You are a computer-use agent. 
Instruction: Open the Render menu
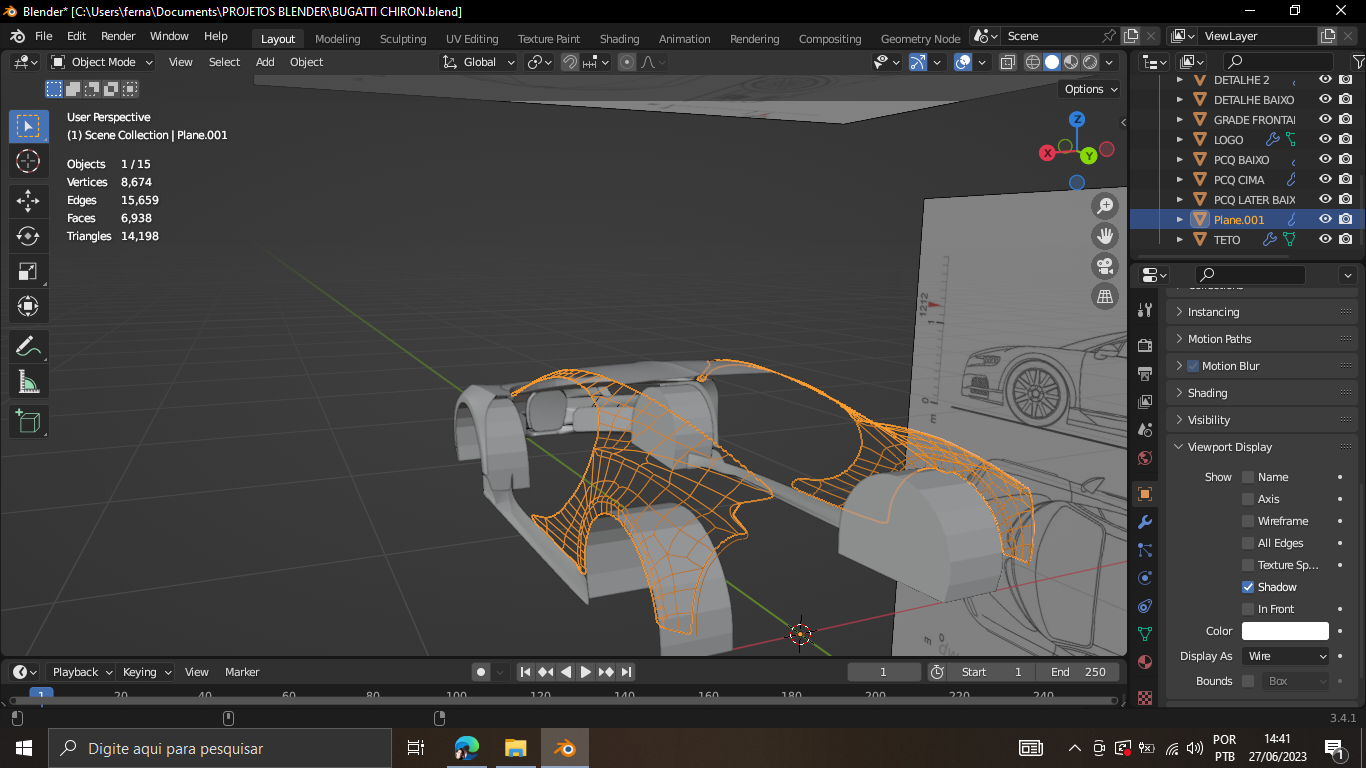coord(118,36)
